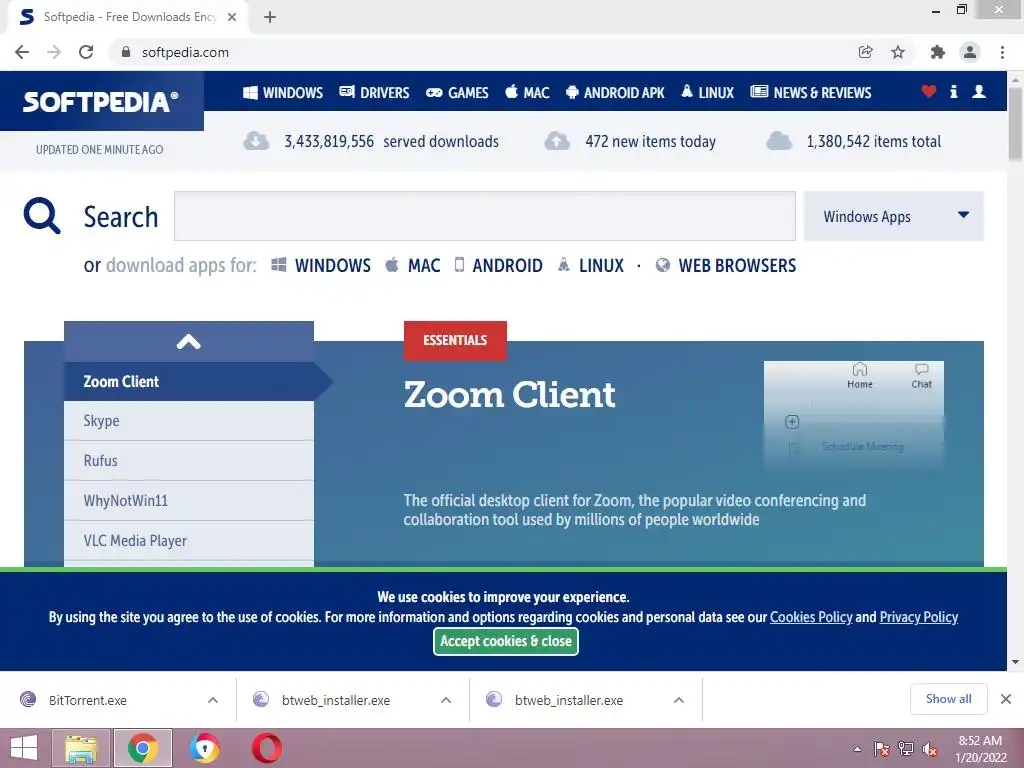Reload the page with the refresh icon
This screenshot has width=1024, height=768.
point(86,52)
